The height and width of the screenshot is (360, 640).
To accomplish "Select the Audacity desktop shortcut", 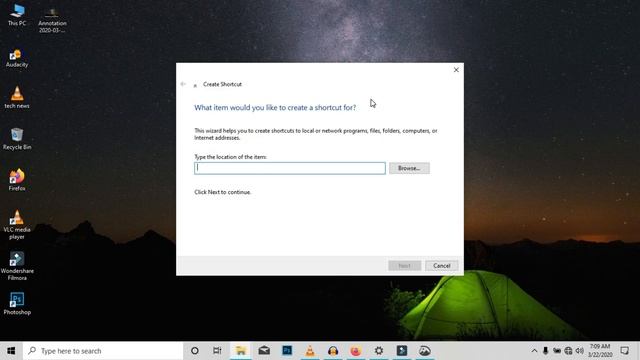I will click(17, 58).
